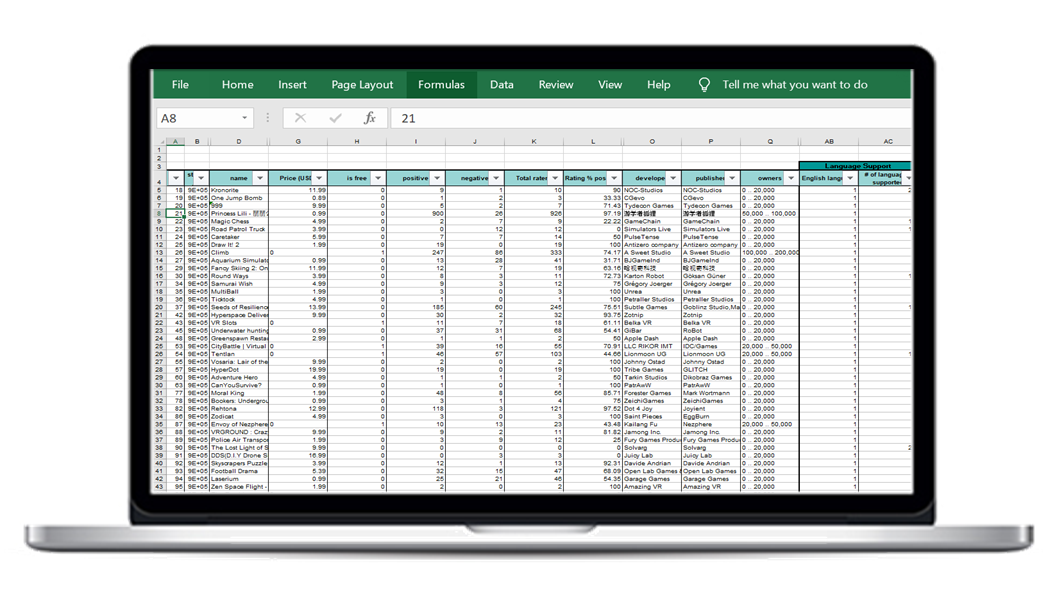Switch to the Page Layout tab
Viewport: 1049px width, 593px height.
[362, 84]
